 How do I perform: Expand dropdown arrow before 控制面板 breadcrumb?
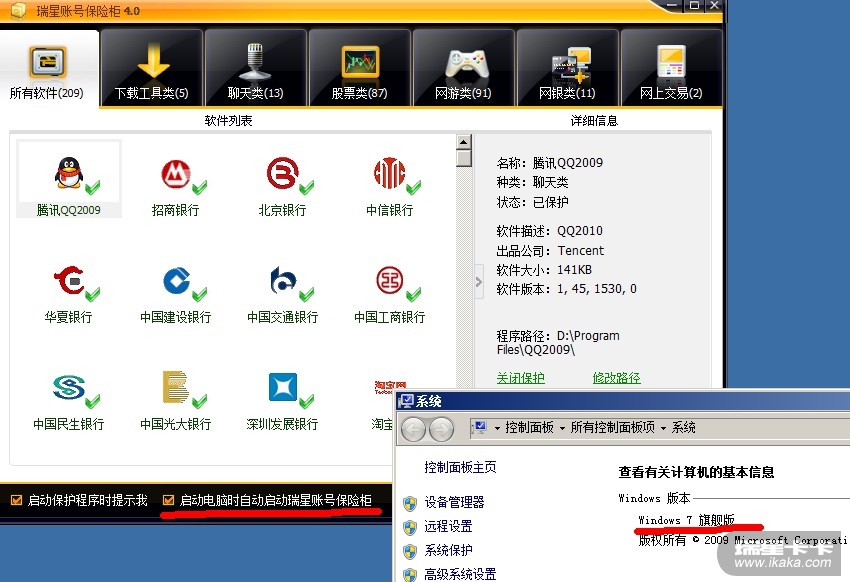coord(497,428)
